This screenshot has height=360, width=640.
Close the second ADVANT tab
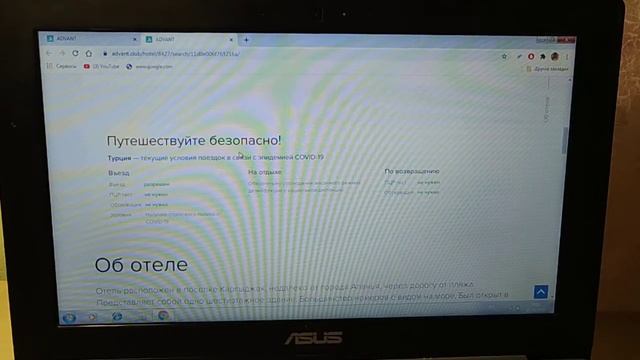(x=231, y=40)
